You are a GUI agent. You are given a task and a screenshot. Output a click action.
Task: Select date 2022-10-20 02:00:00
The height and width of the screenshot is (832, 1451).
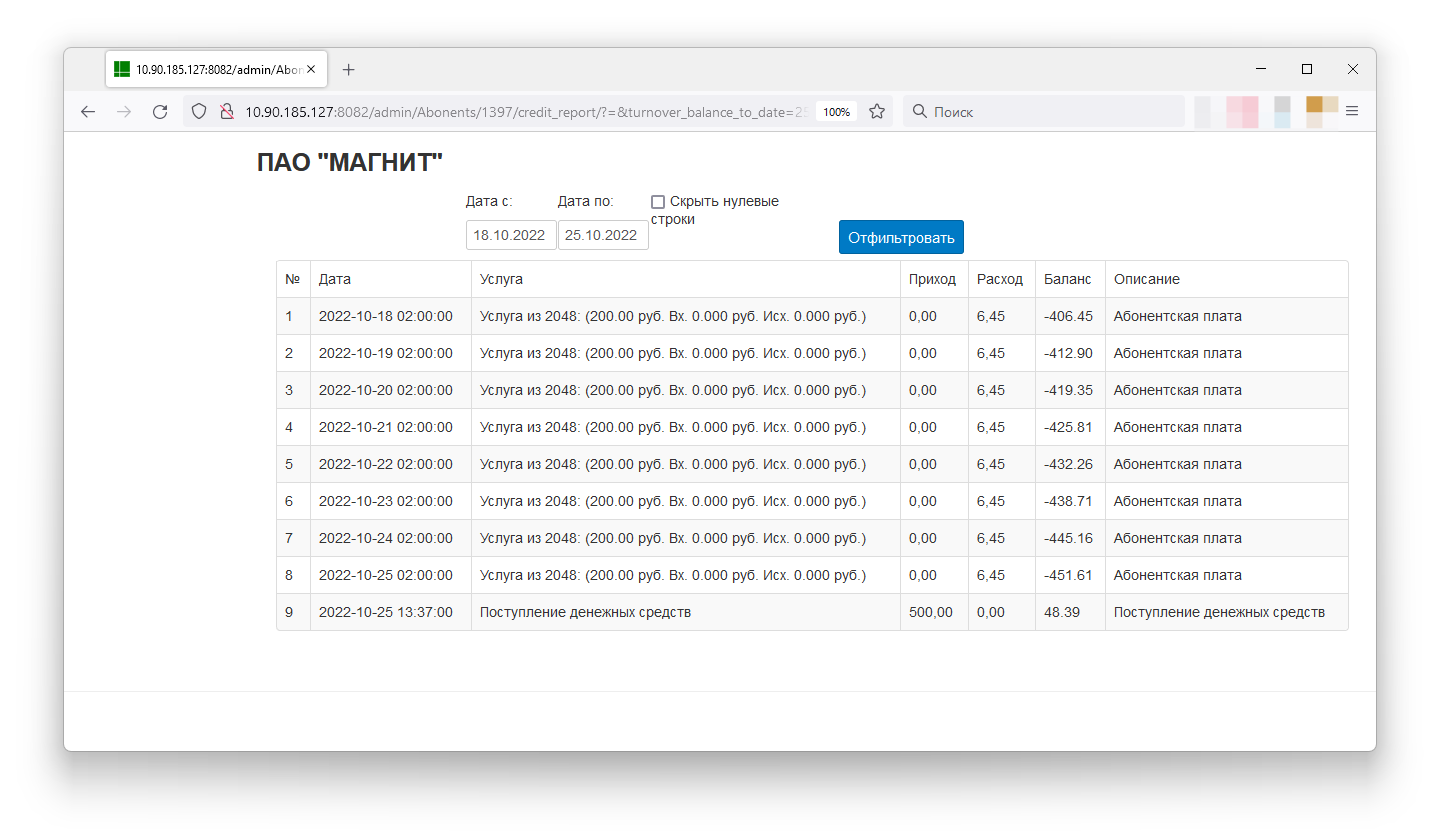click(386, 390)
